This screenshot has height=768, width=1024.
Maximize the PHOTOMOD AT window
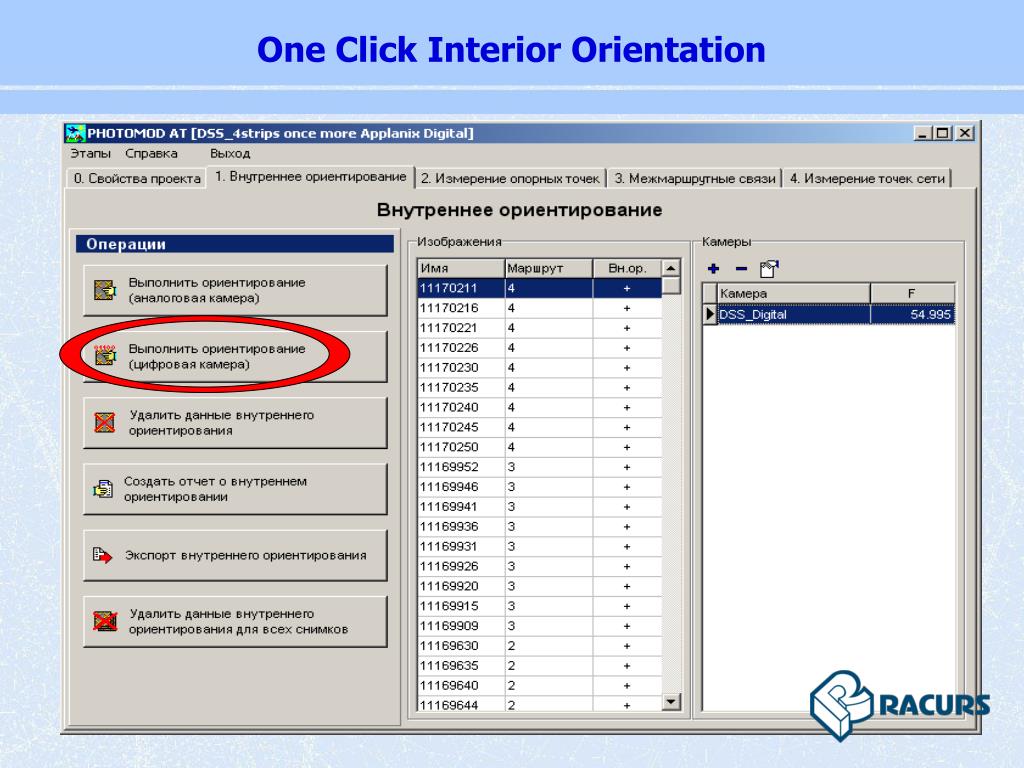coord(942,133)
